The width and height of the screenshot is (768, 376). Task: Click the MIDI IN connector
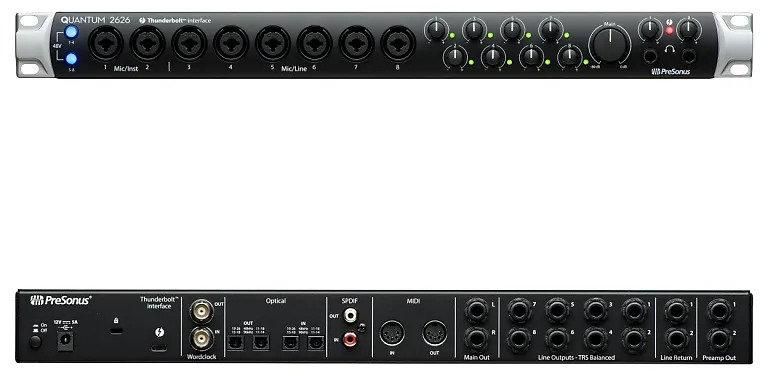[392, 333]
